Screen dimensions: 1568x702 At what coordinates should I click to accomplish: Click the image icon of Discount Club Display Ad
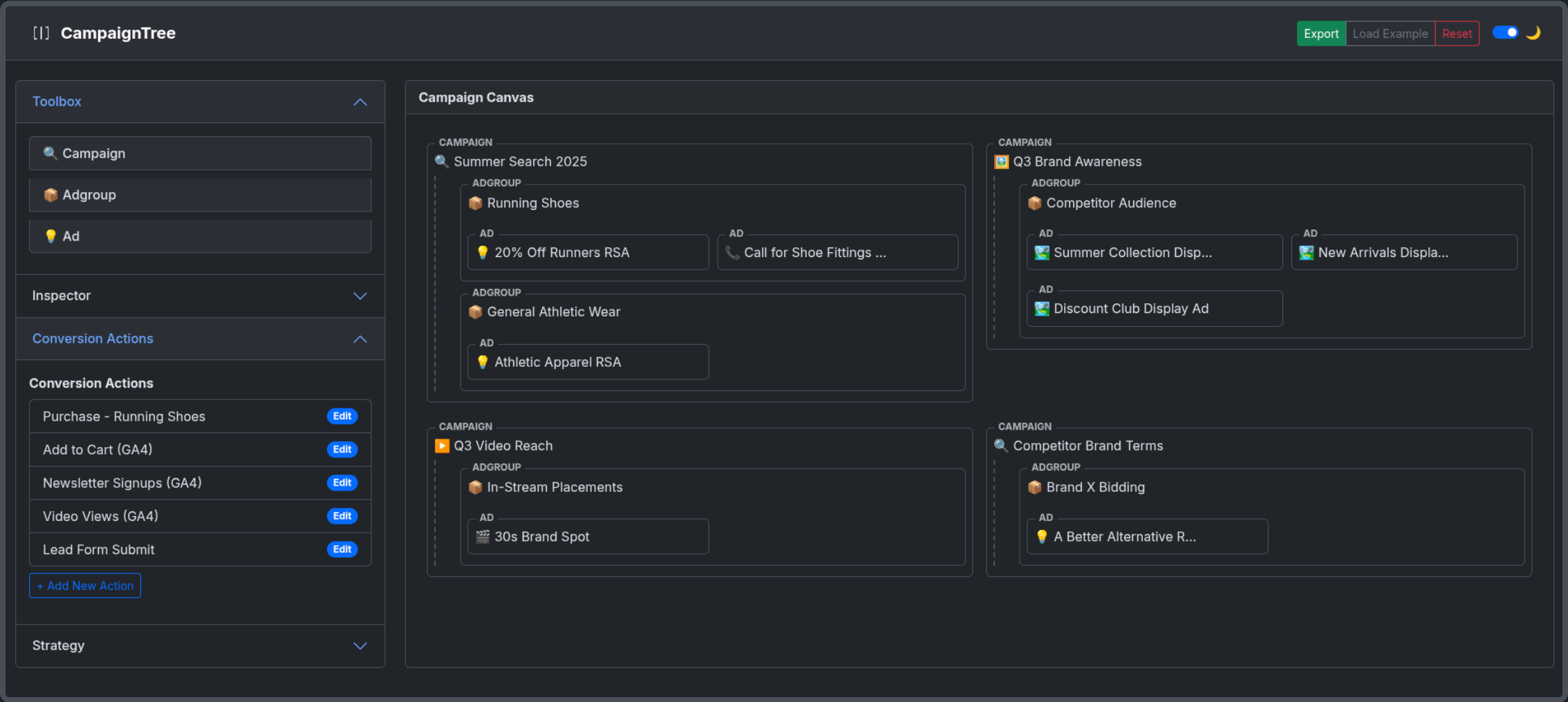[x=1042, y=309]
